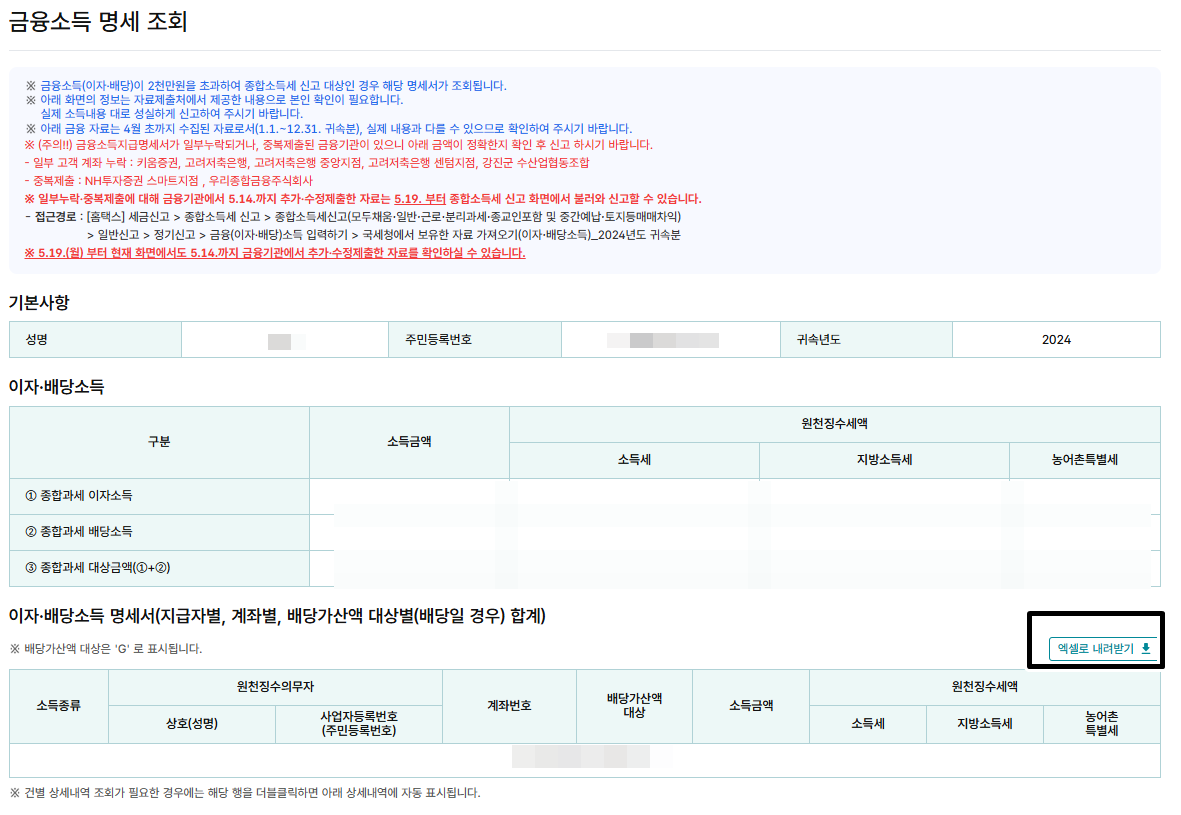Click the 소득금액 header in the 이자·배당소득 summary table
The height and width of the screenshot is (815, 1181).
click(x=409, y=442)
